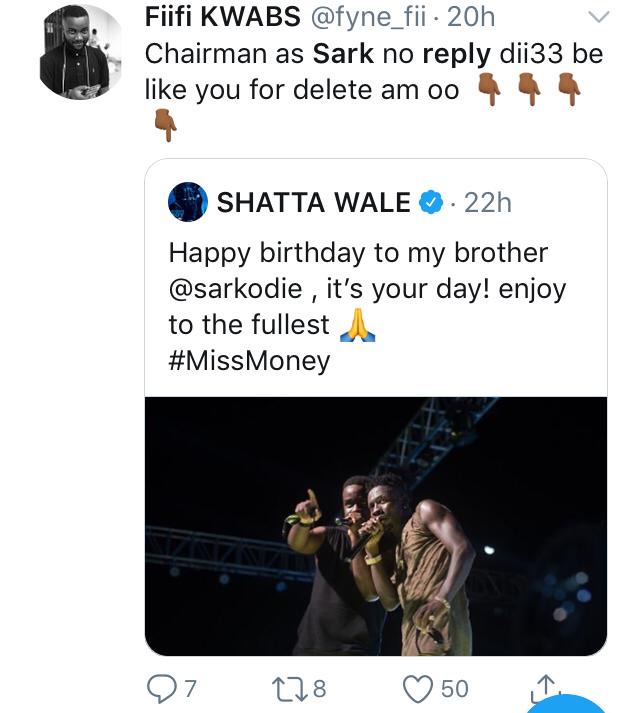640x713 pixels.
Task: Click the 50 likes count
Action: click(x=454, y=688)
